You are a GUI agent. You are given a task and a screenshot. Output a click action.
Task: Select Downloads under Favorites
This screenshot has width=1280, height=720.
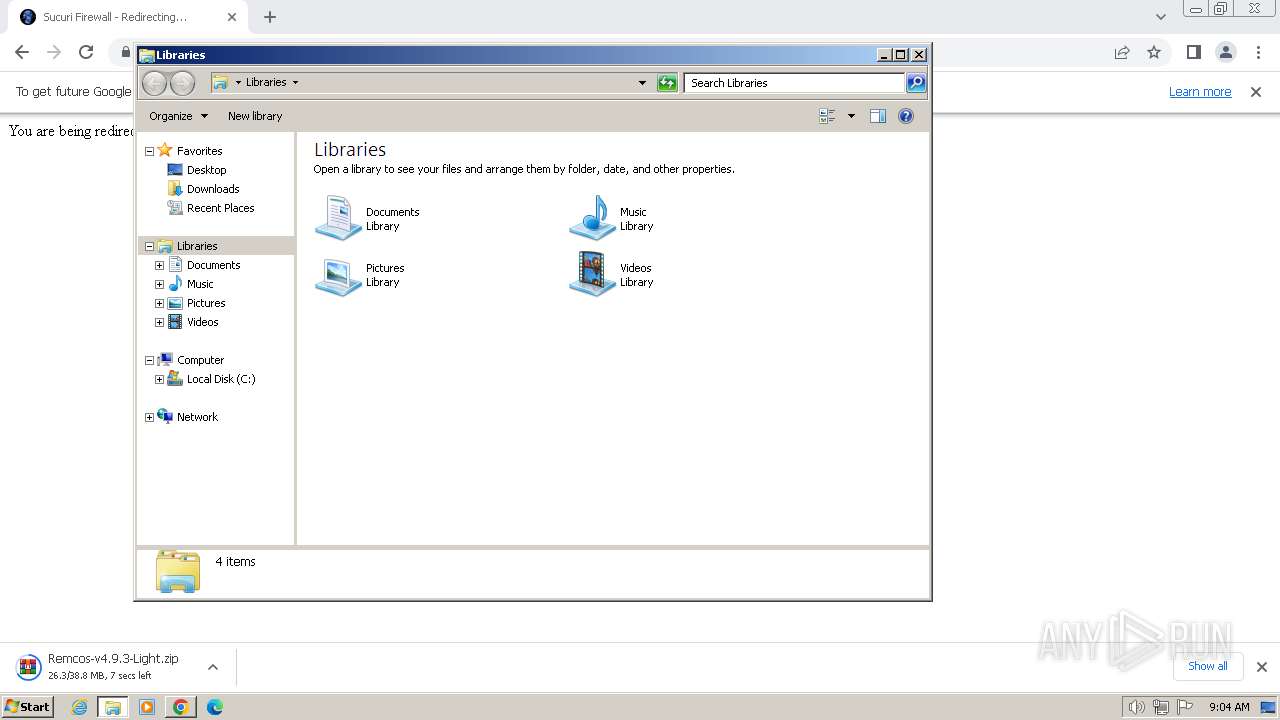(x=213, y=189)
